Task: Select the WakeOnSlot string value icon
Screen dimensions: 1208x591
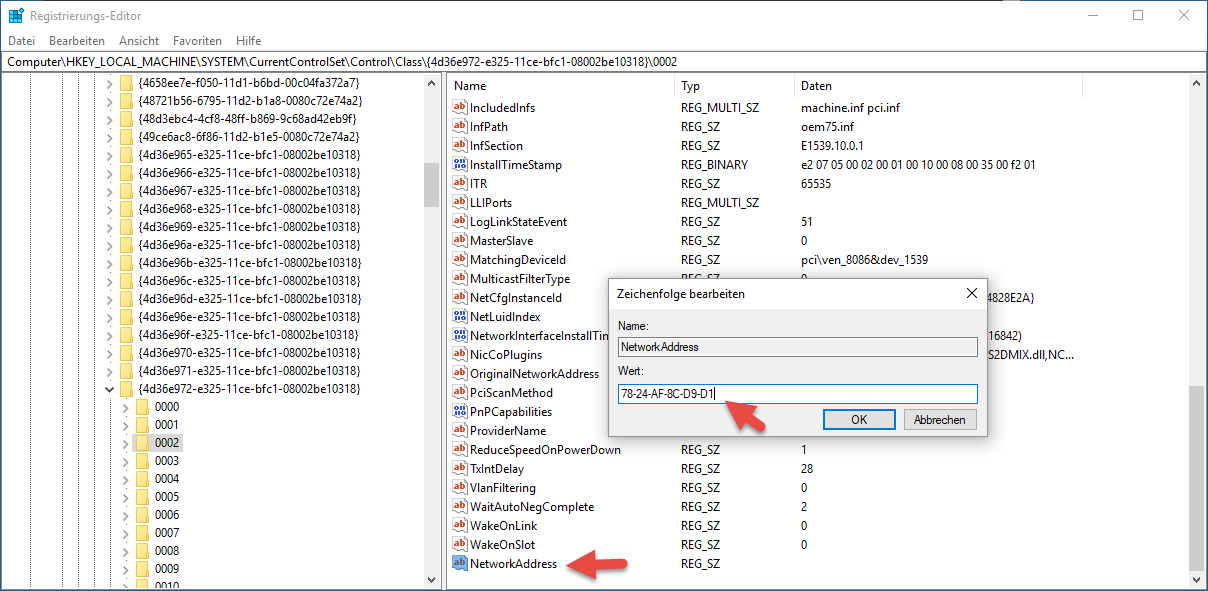Action: 460,545
